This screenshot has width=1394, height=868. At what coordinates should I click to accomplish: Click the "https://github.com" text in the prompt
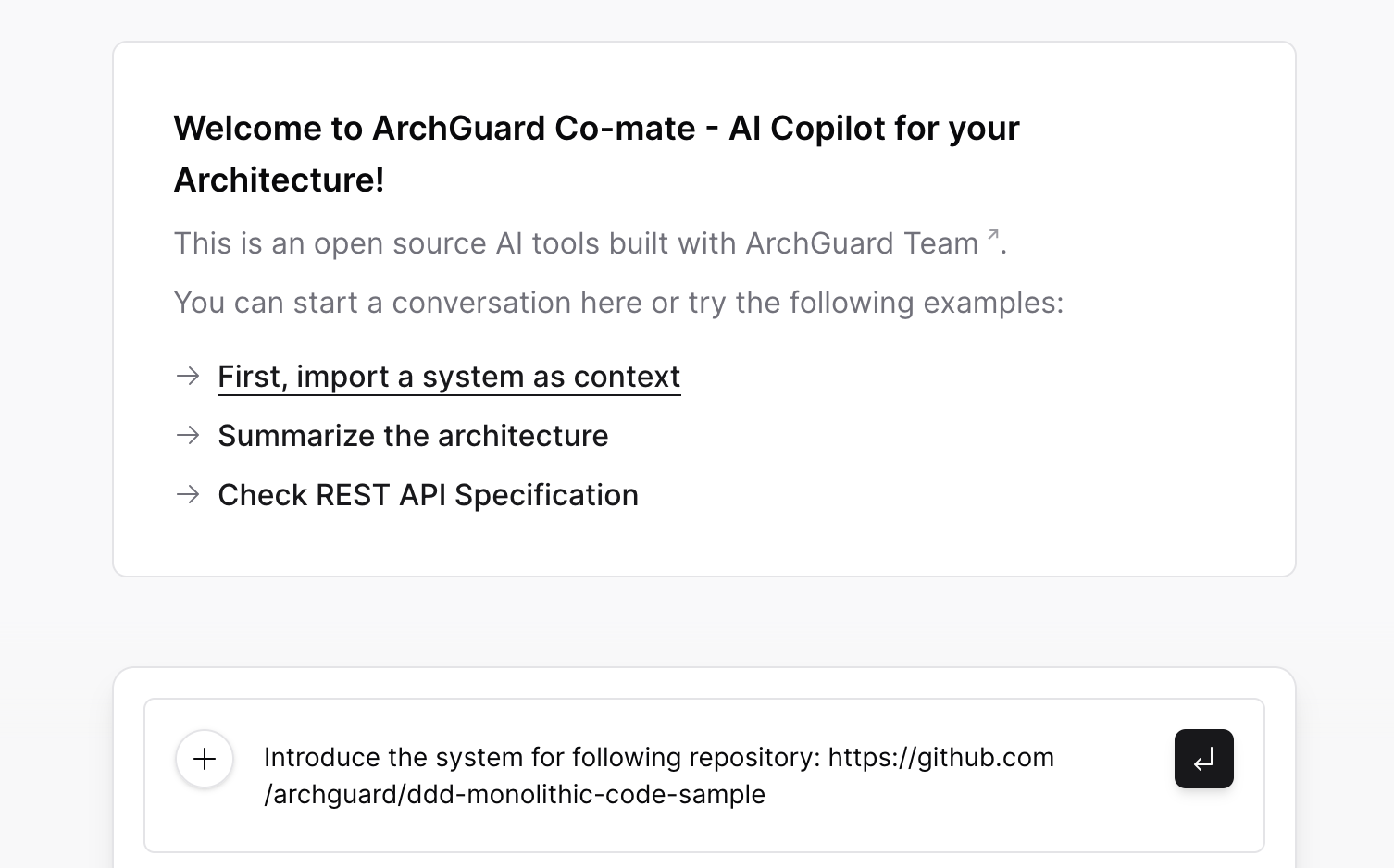click(940, 757)
